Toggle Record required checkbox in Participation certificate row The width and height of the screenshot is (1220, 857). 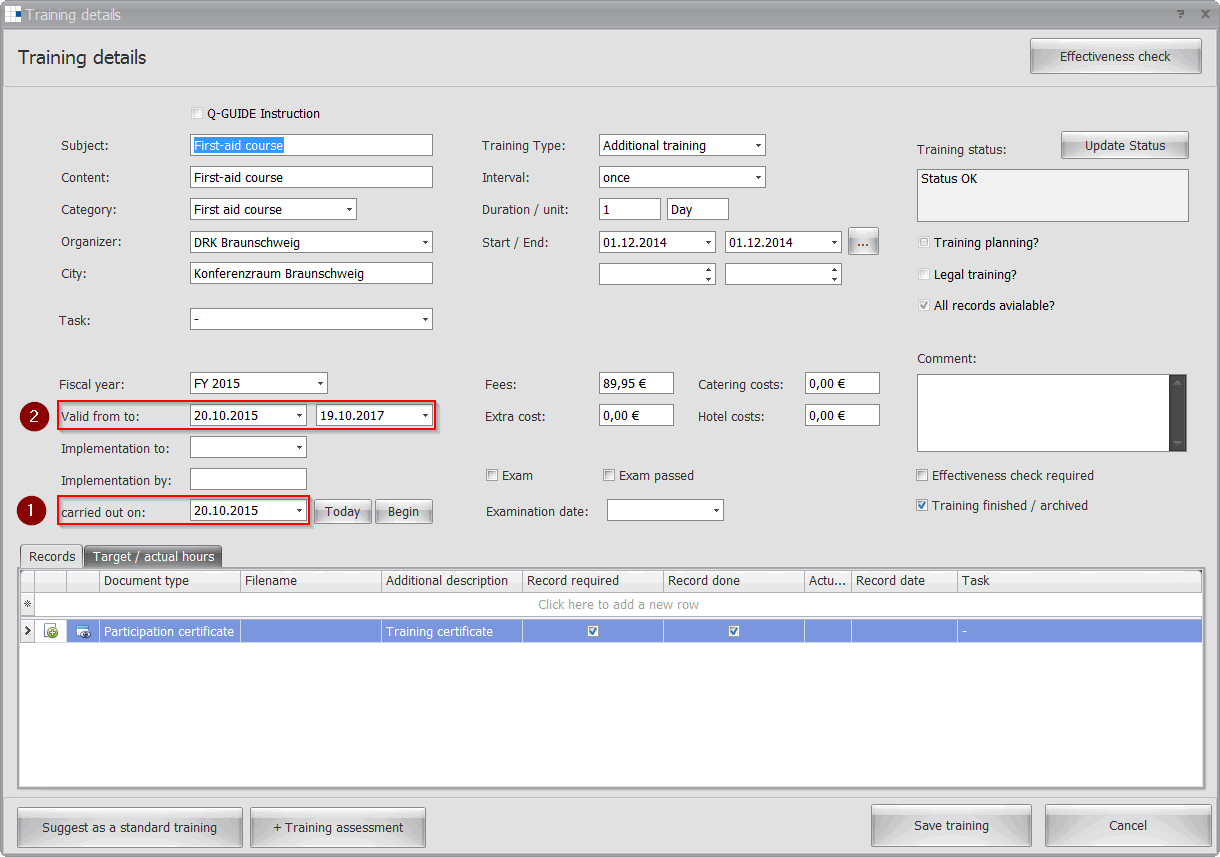[x=593, y=631]
